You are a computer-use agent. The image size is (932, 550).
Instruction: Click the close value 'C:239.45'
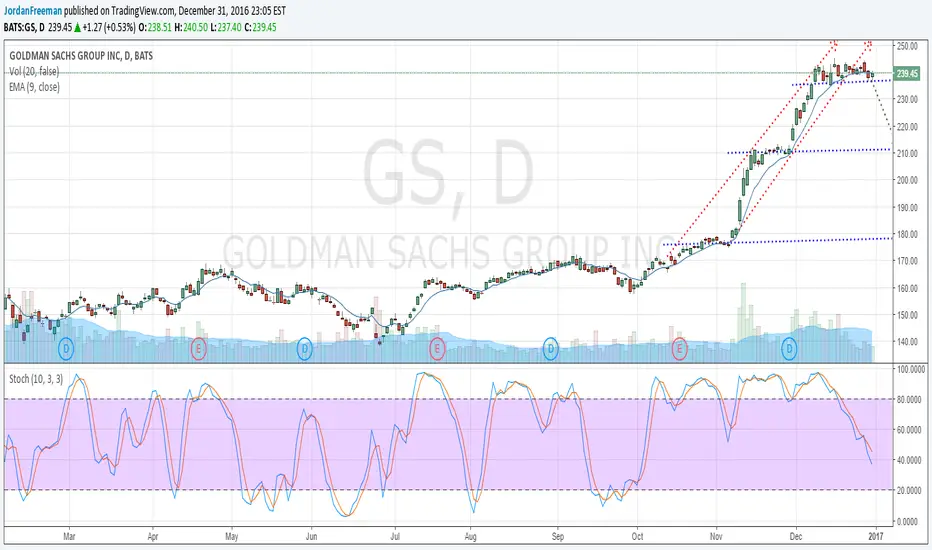click(260, 27)
